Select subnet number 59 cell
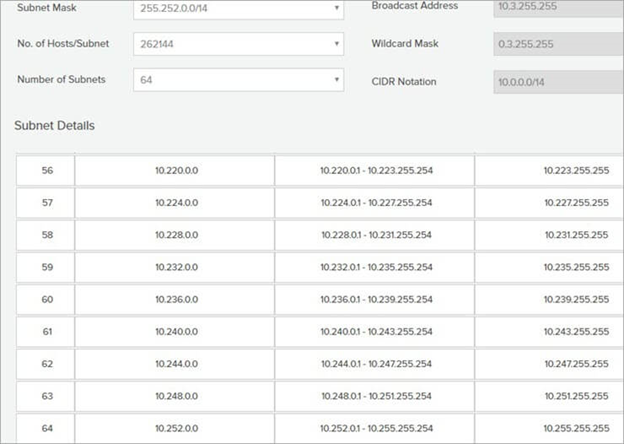Viewport: 624px width, 444px height. pos(47,267)
